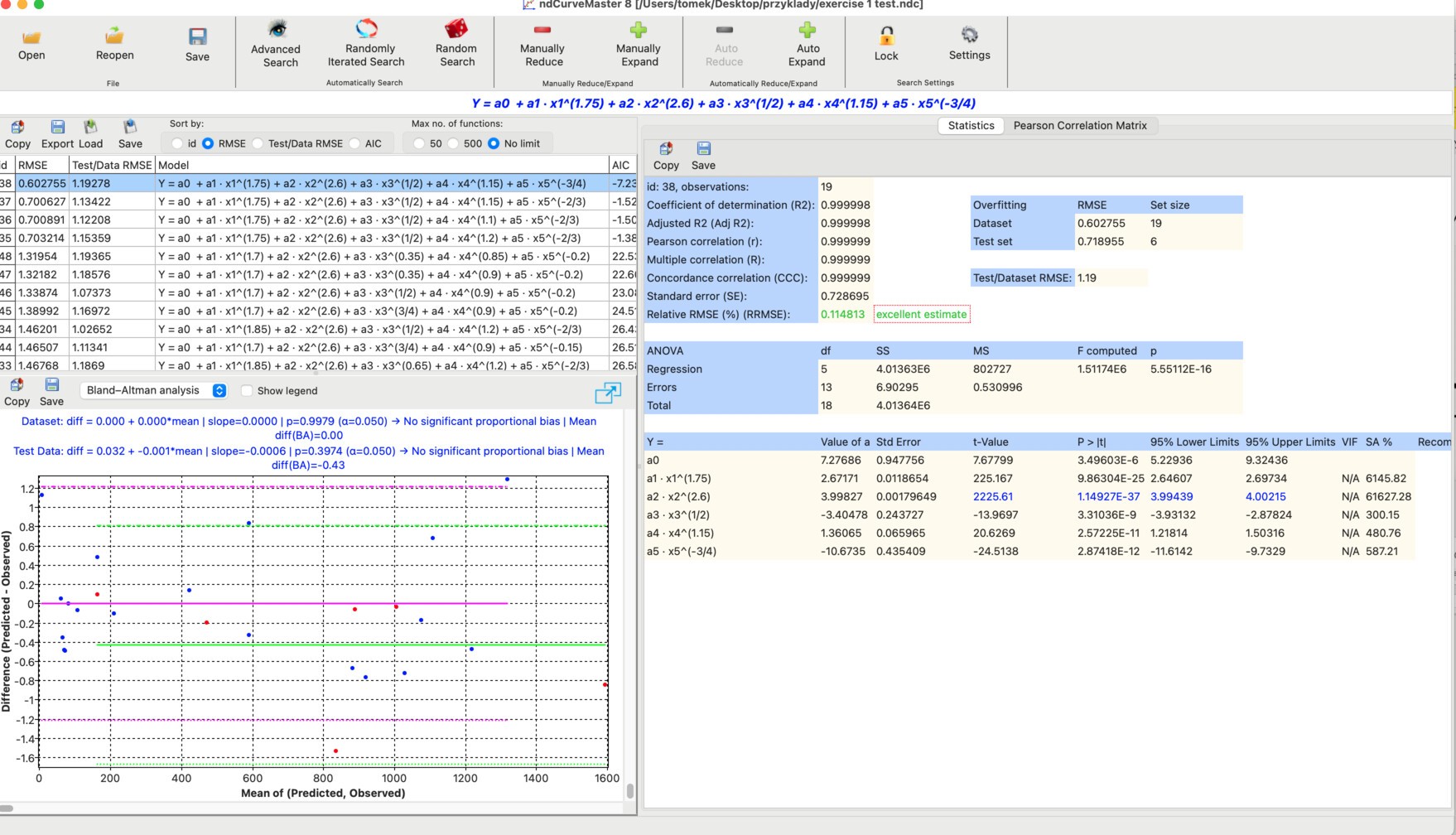The width and height of the screenshot is (1456, 835).
Task: Switch to Pearson Correlation Matrix tab
Action: click(x=1080, y=126)
